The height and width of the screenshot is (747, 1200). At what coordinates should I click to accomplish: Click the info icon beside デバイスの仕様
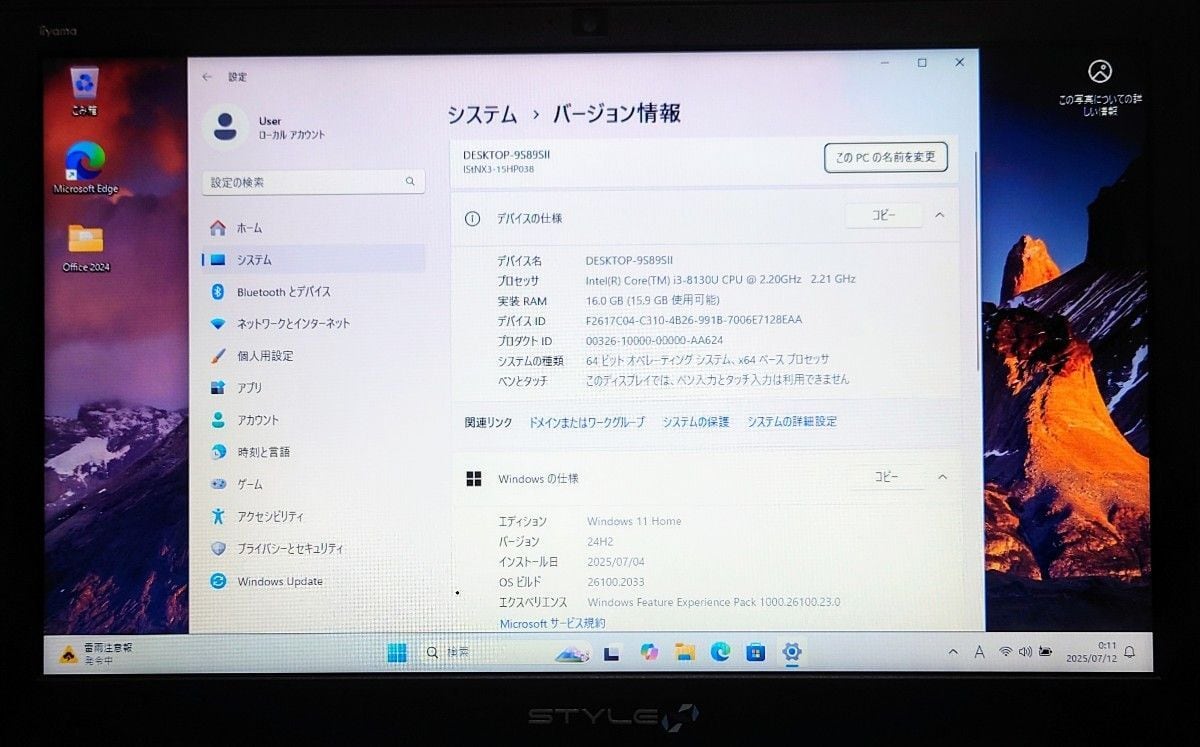(473, 218)
